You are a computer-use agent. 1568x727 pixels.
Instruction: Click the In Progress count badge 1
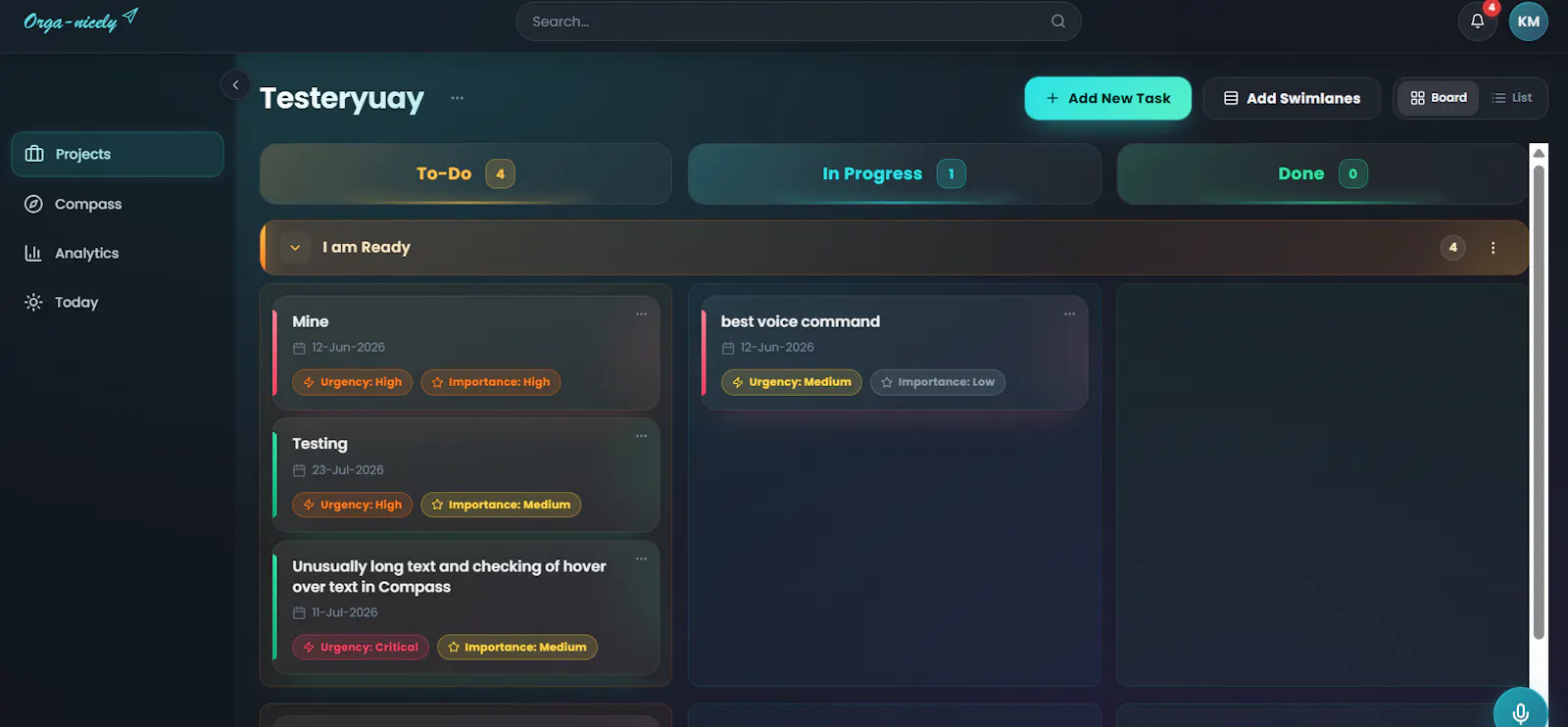click(x=951, y=173)
